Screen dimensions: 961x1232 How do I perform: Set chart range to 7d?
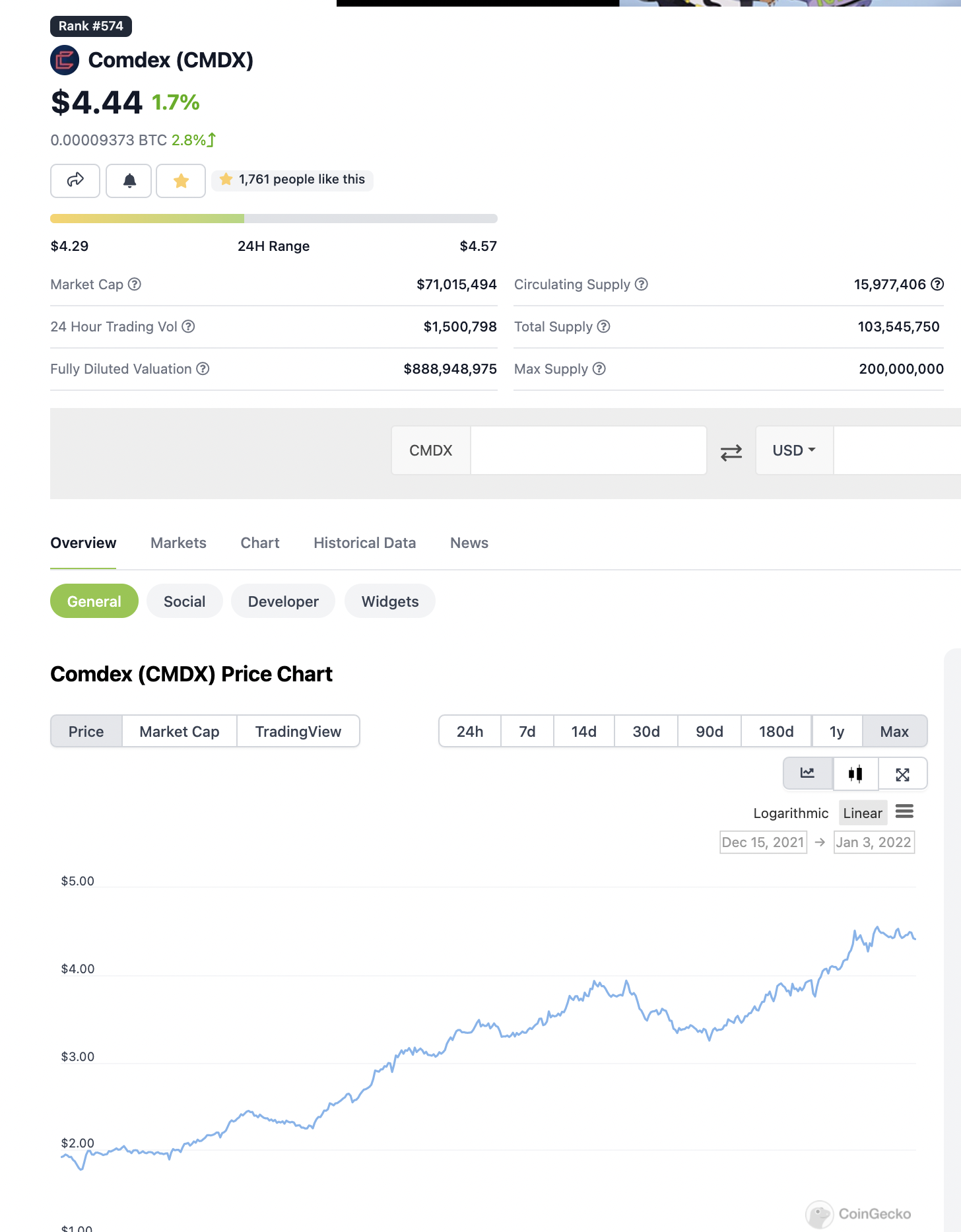527,732
